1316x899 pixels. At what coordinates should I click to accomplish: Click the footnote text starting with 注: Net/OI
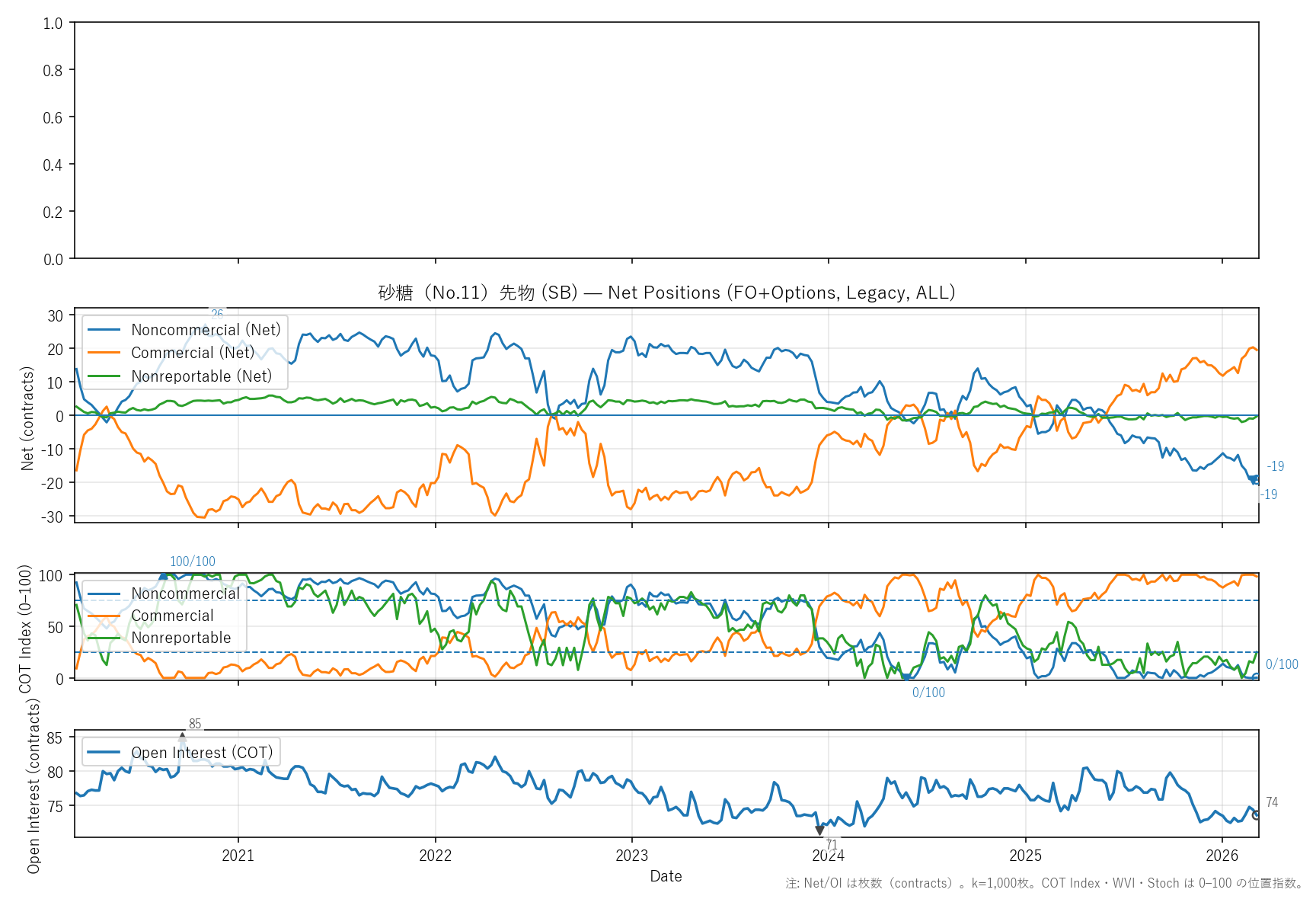1045,883
